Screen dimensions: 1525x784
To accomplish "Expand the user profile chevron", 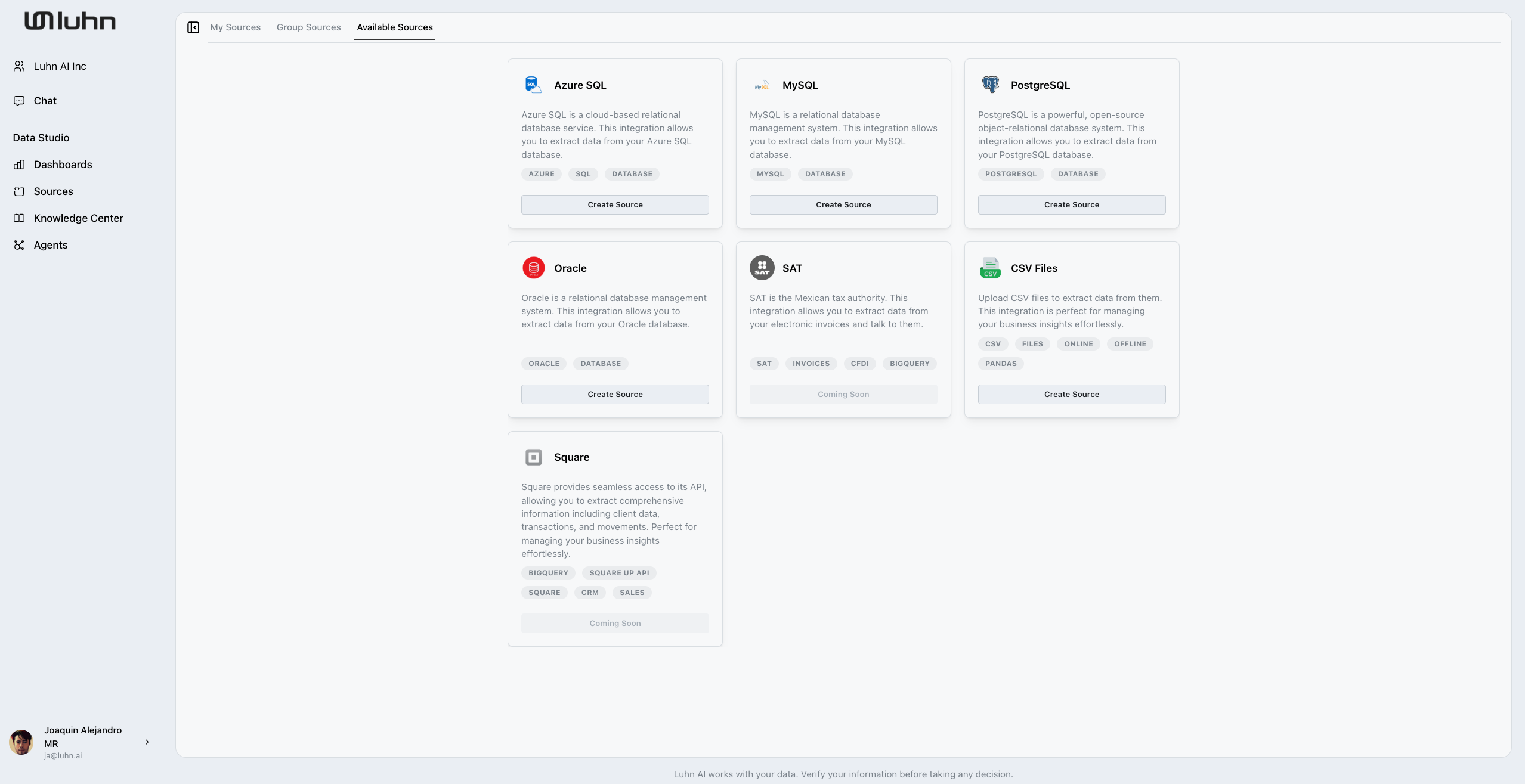I will click(x=147, y=742).
